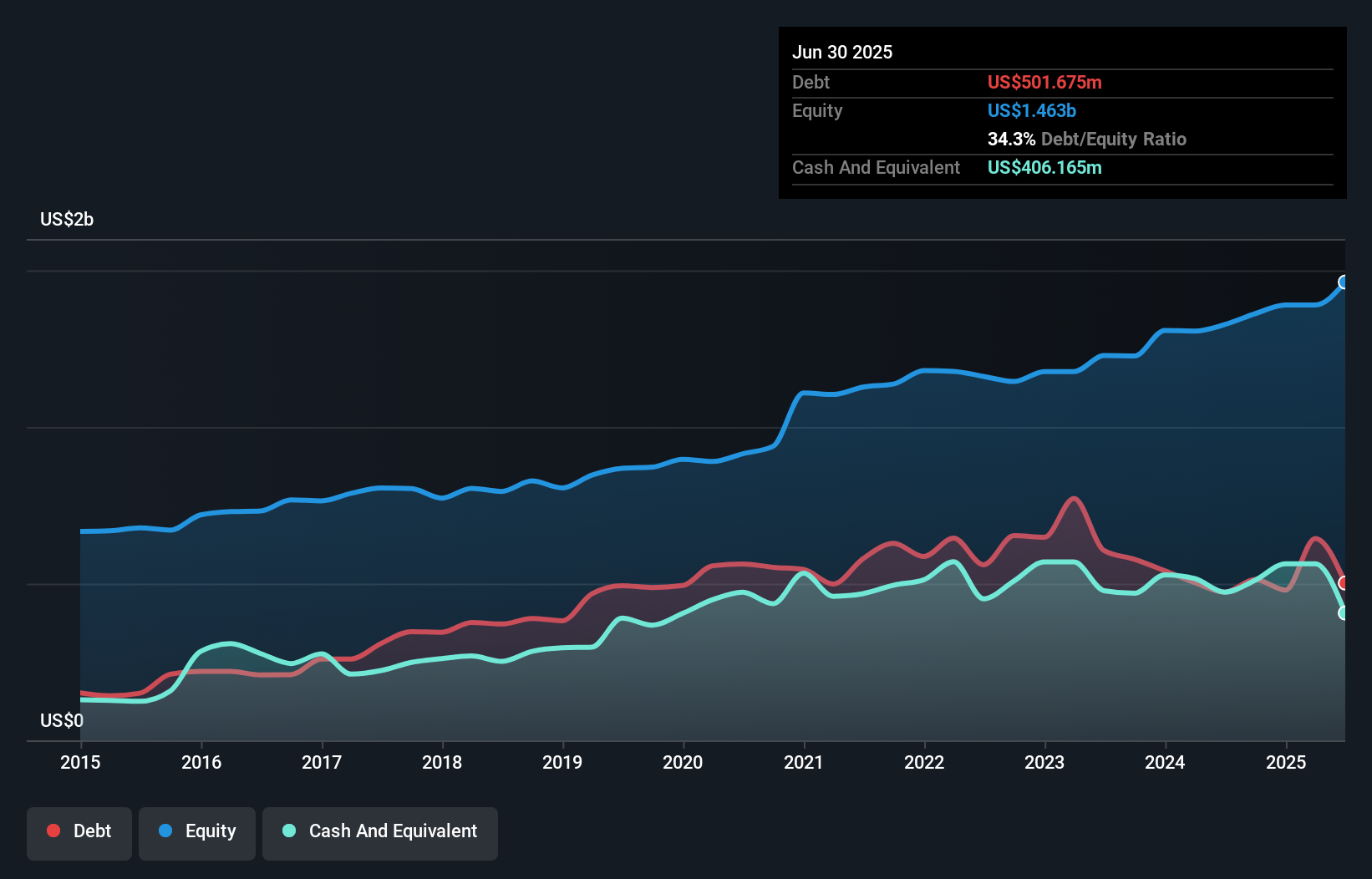Click the Equity value US$1.463b link

pos(1031,110)
